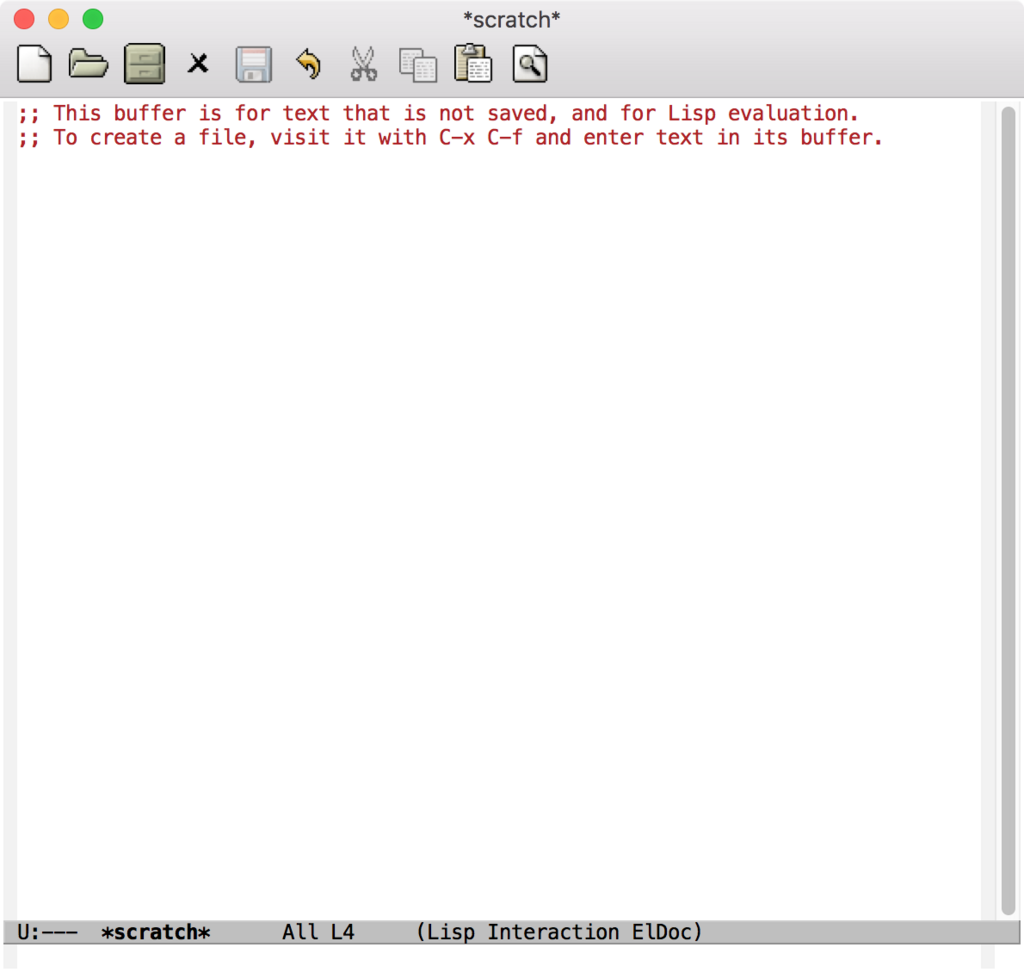The image size is (1024, 972).
Task: Cut the selection using the scissors icon
Action: point(363,64)
